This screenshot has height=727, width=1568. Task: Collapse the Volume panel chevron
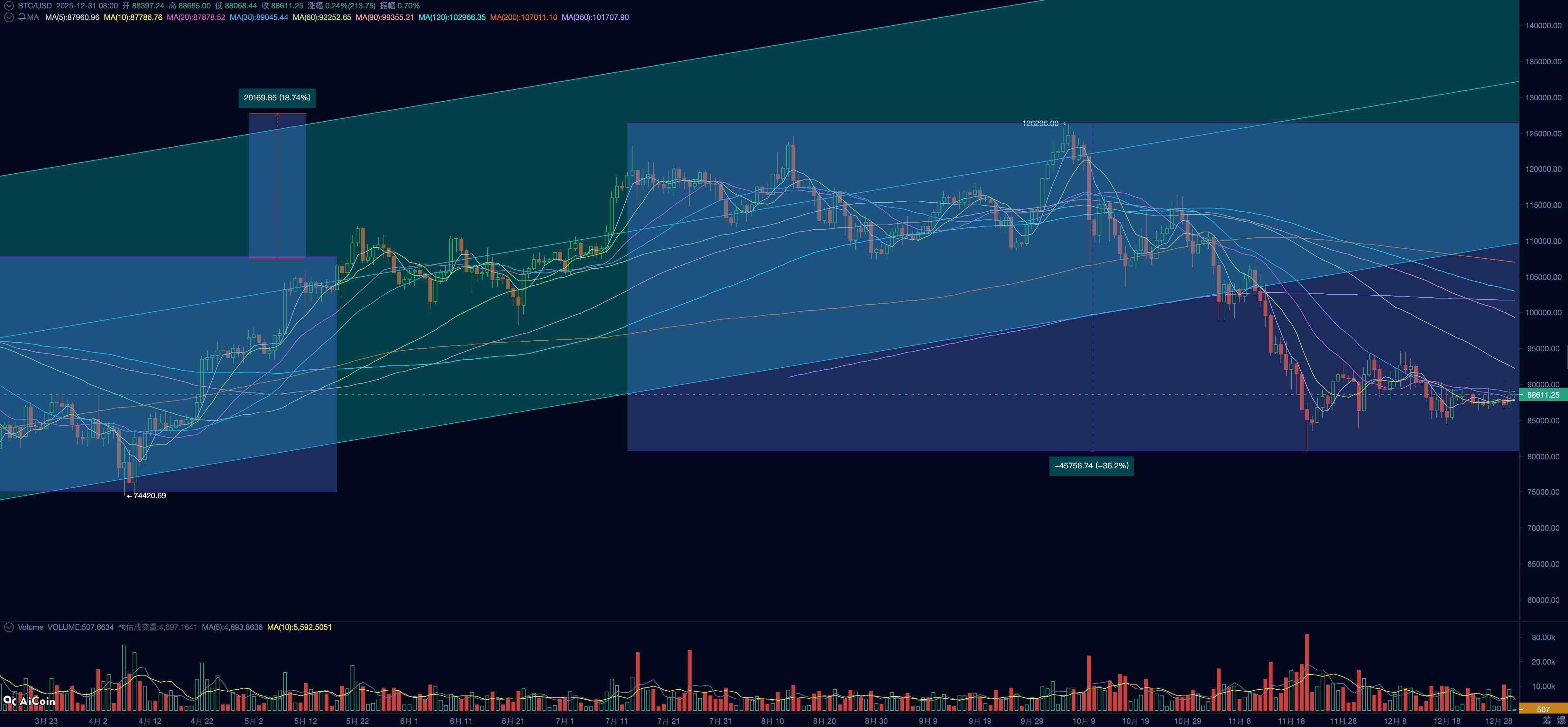[8, 627]
